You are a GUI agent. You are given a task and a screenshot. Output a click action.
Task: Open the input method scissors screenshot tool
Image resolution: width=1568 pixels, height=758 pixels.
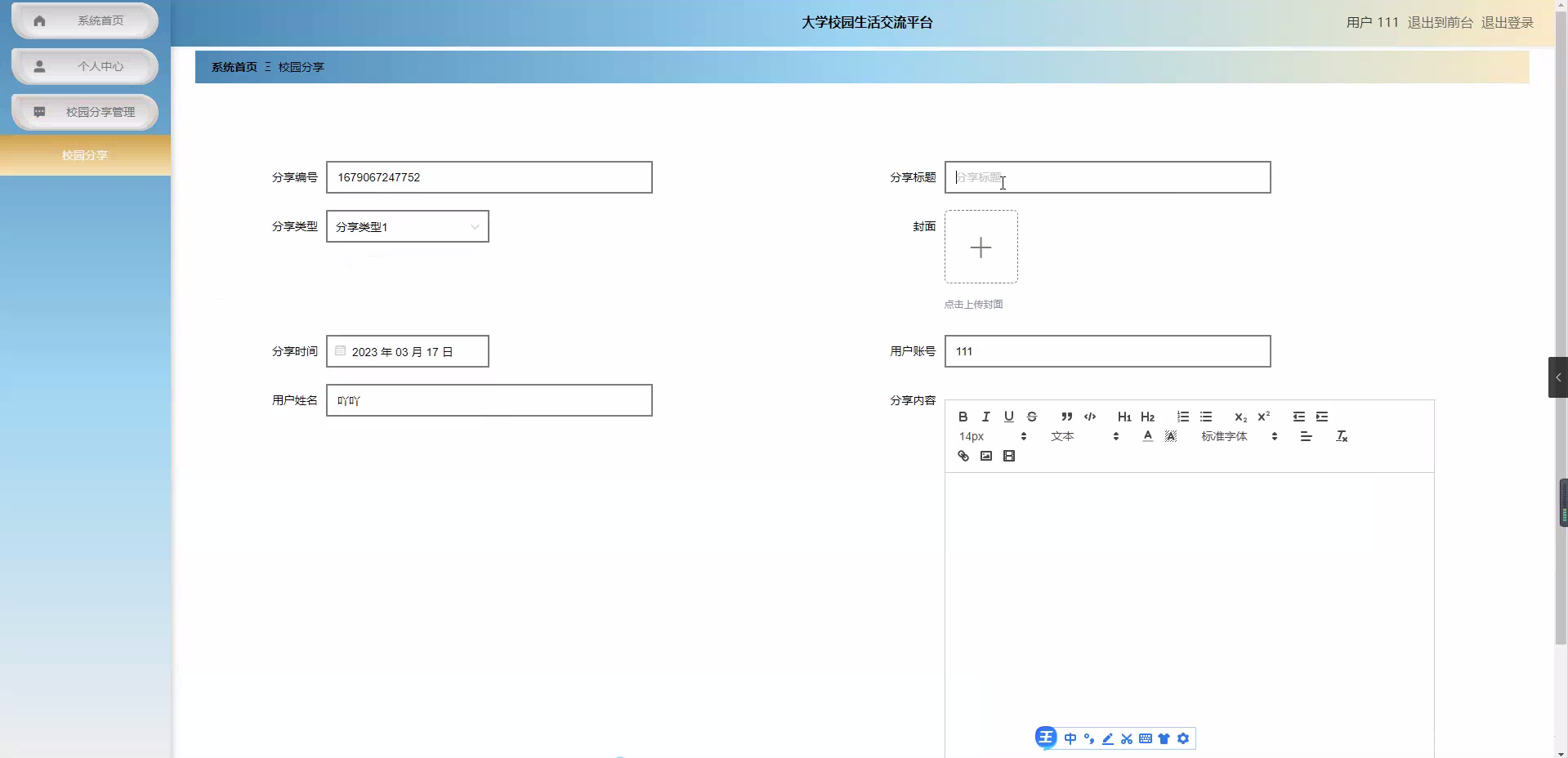coord(1127,738)
